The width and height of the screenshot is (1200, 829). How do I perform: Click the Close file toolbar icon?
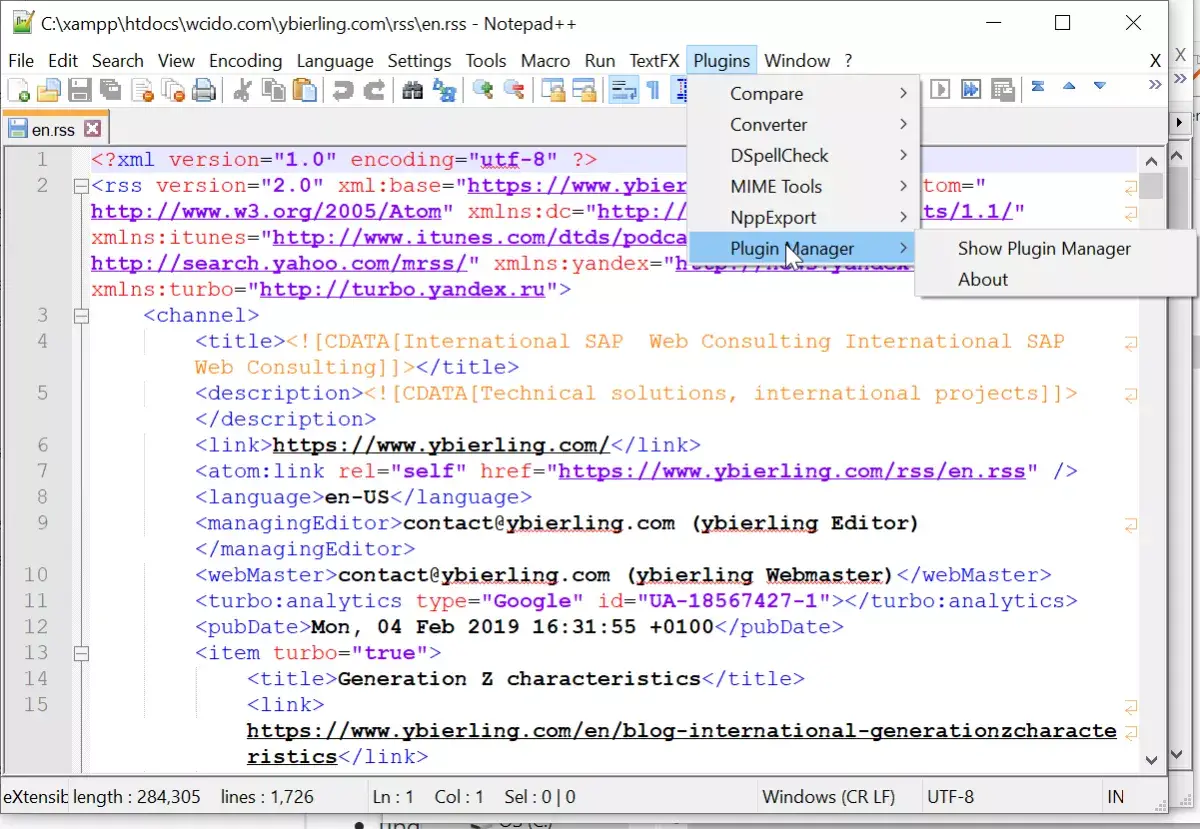pos(142,91)
